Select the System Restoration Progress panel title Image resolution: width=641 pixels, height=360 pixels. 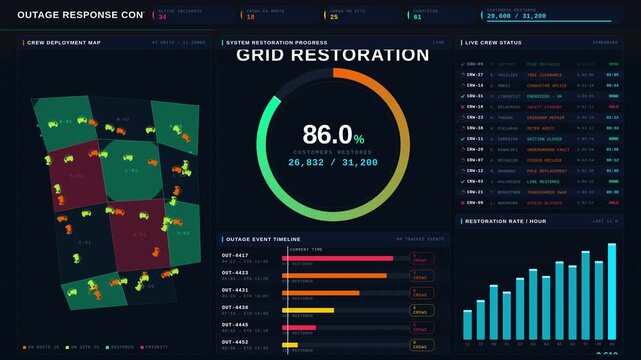(x=277, y=42)
